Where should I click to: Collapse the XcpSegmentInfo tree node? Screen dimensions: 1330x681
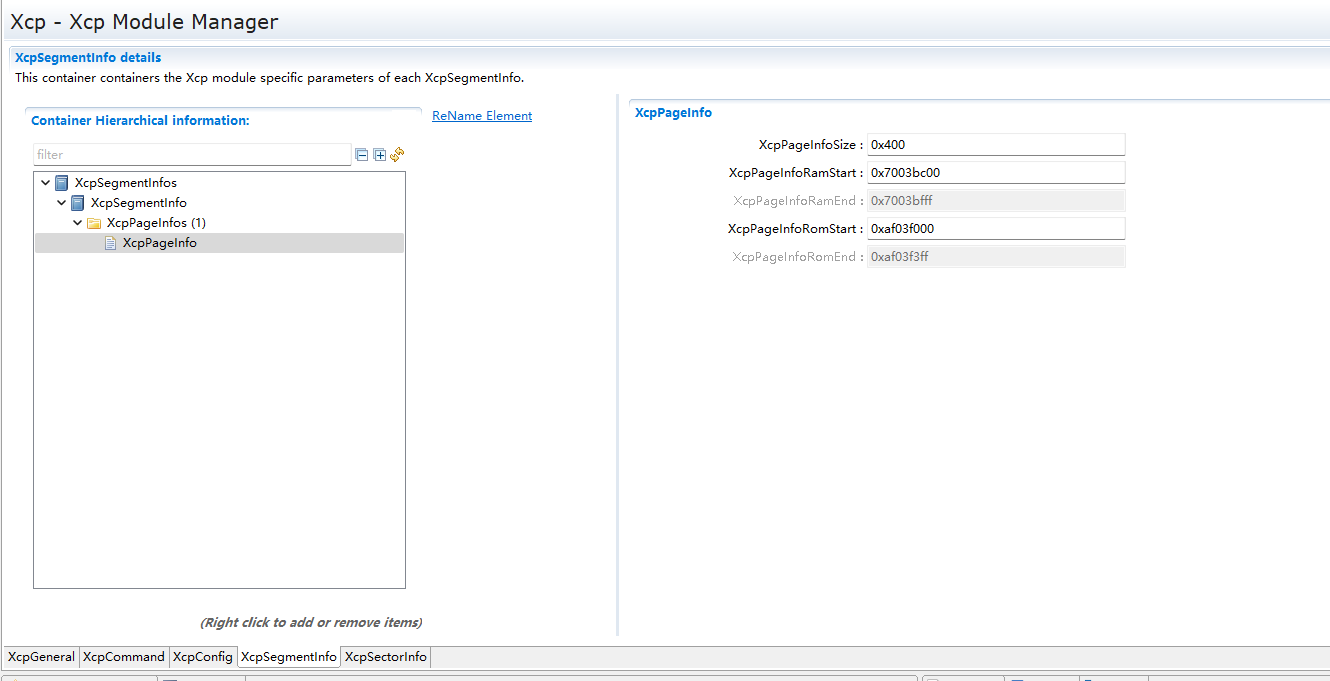tap(62, 203)
